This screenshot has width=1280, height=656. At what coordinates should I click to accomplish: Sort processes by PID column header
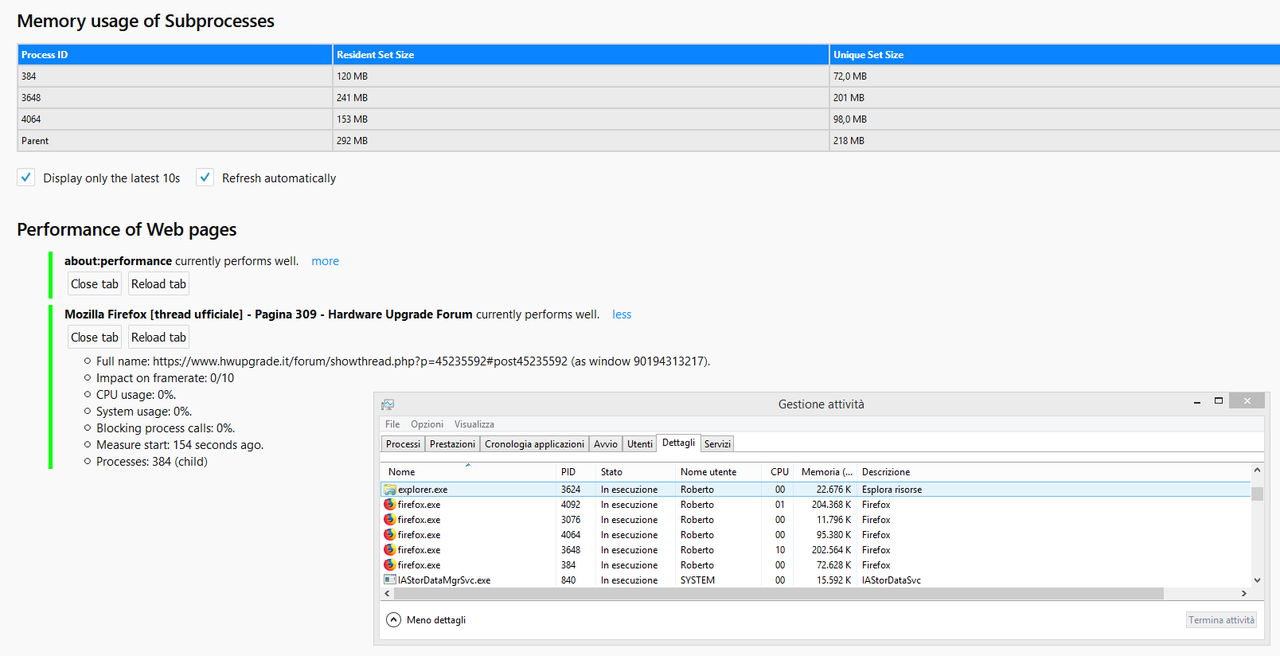click(575, 471)
